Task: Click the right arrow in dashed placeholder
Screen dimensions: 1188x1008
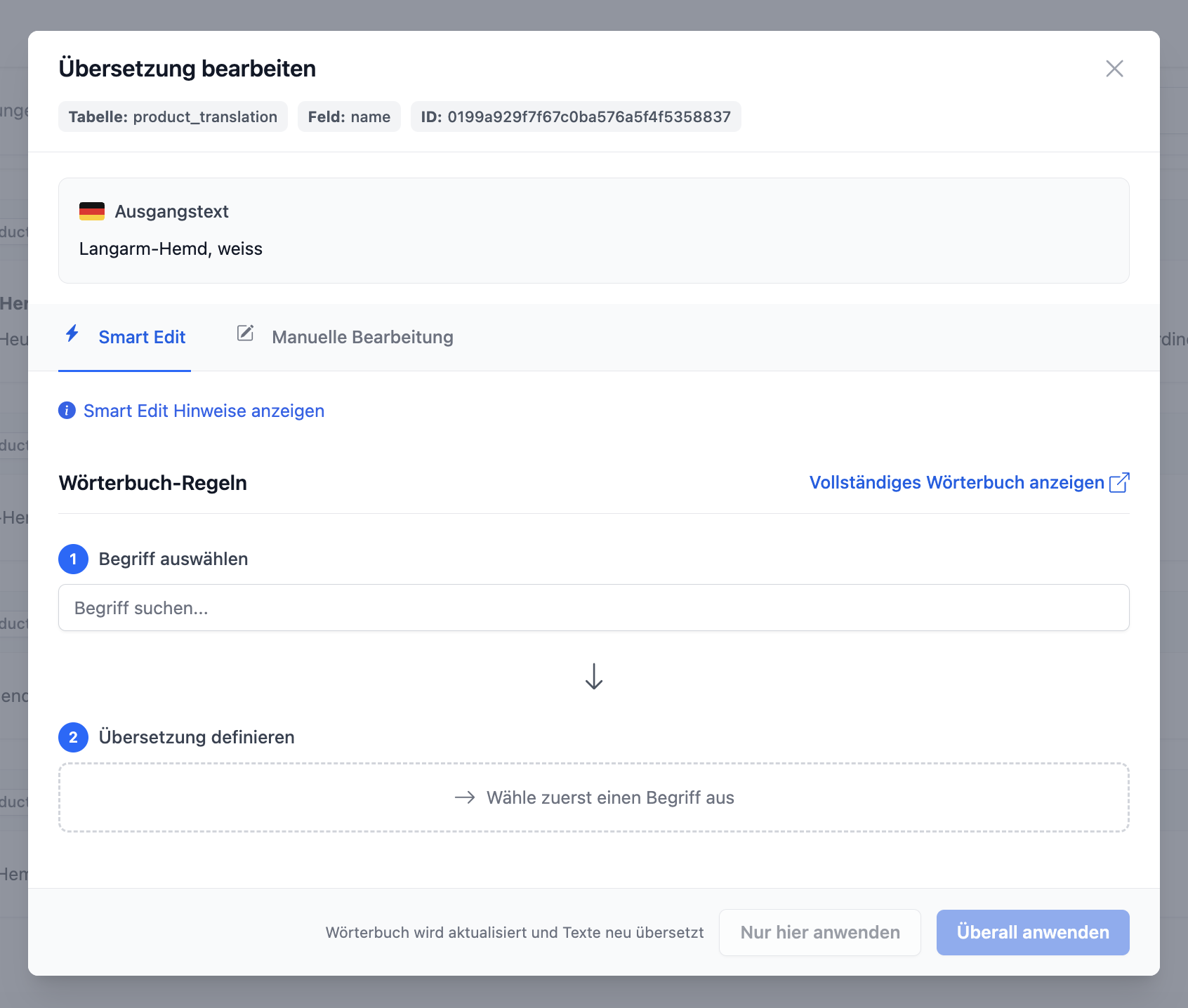Action: point(465,797)
